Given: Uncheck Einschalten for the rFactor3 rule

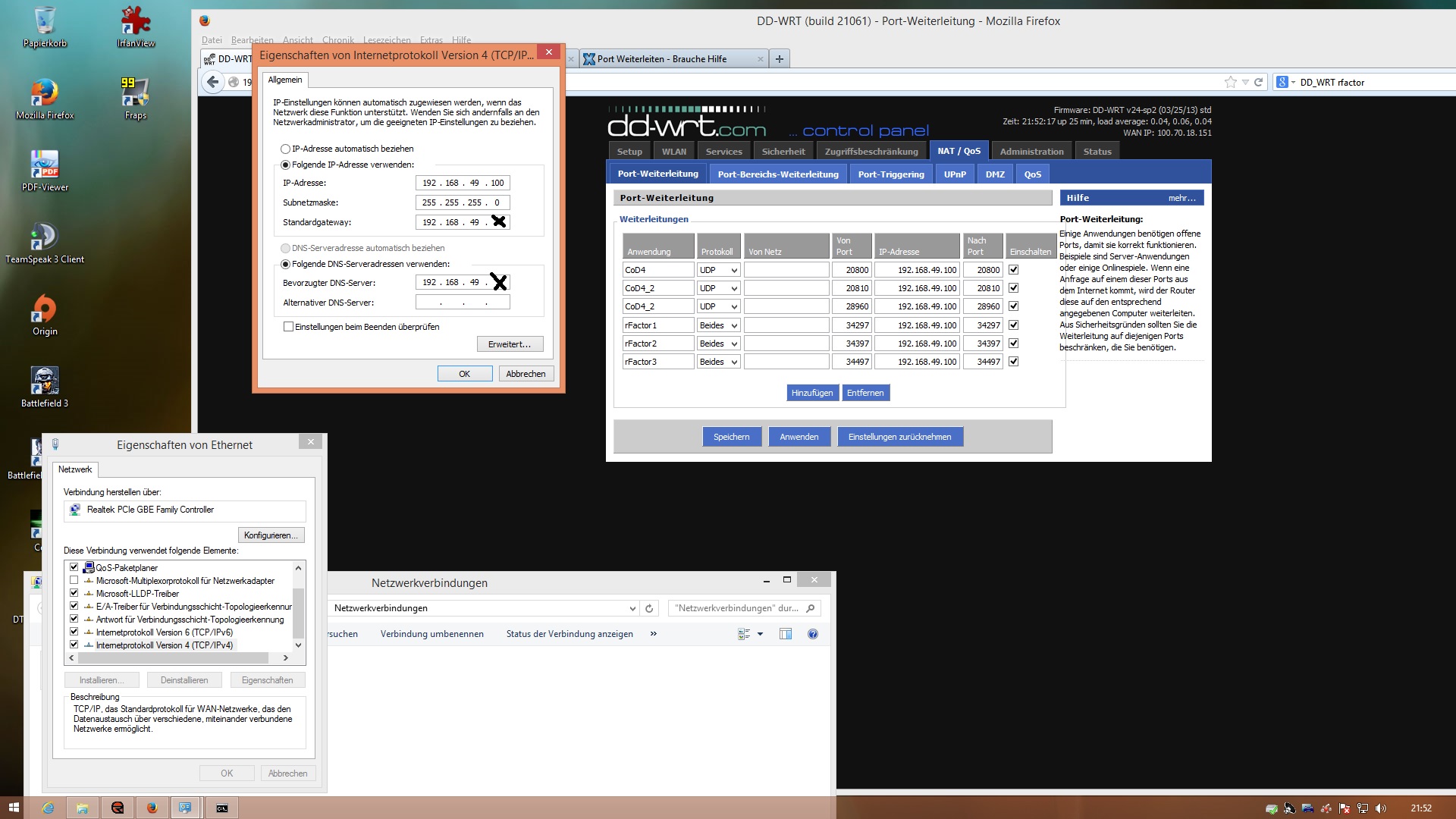Looking at the screenshot, I should tap(1013, 362).
